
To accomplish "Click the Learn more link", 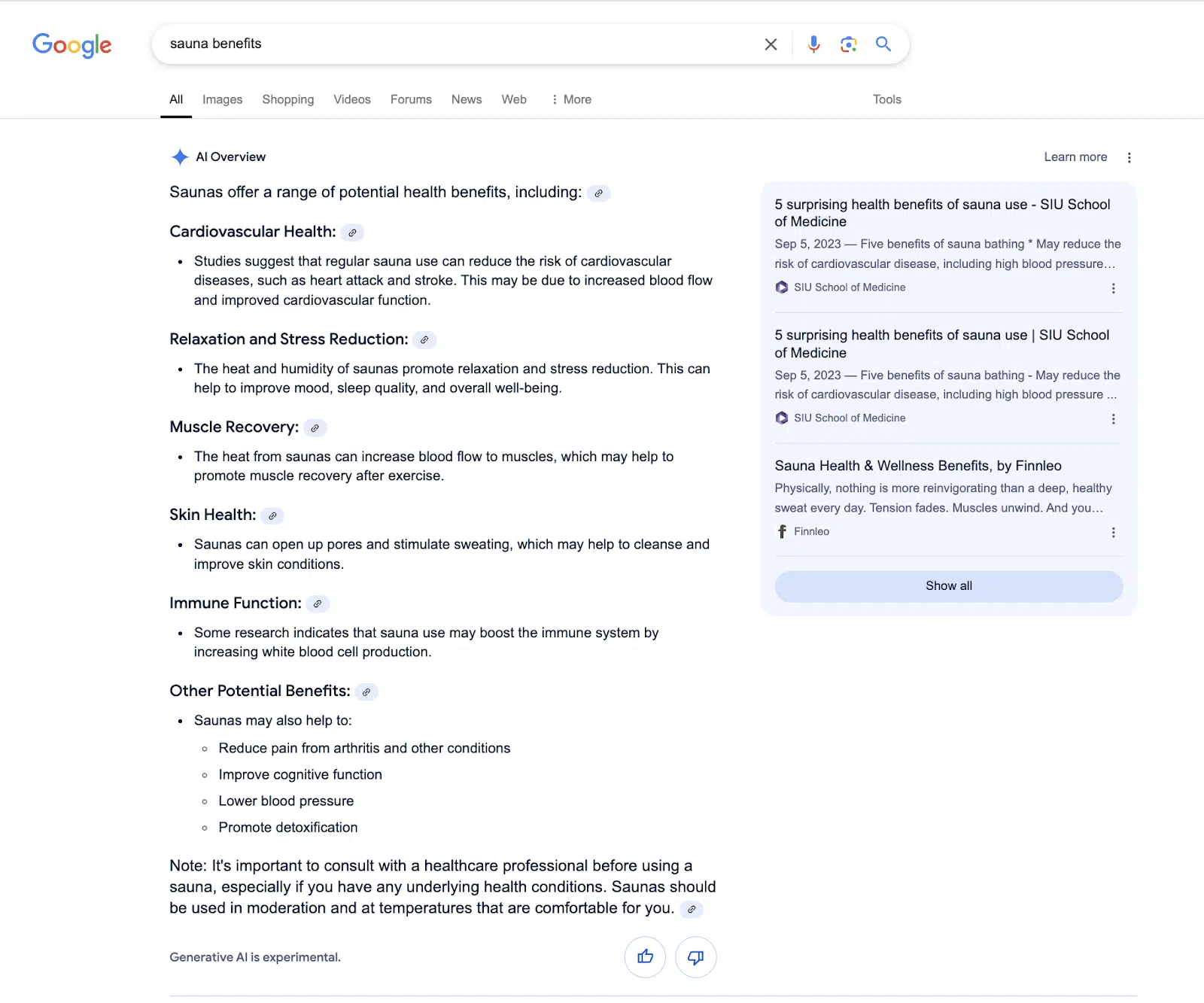I will (x=1075, y=157).
